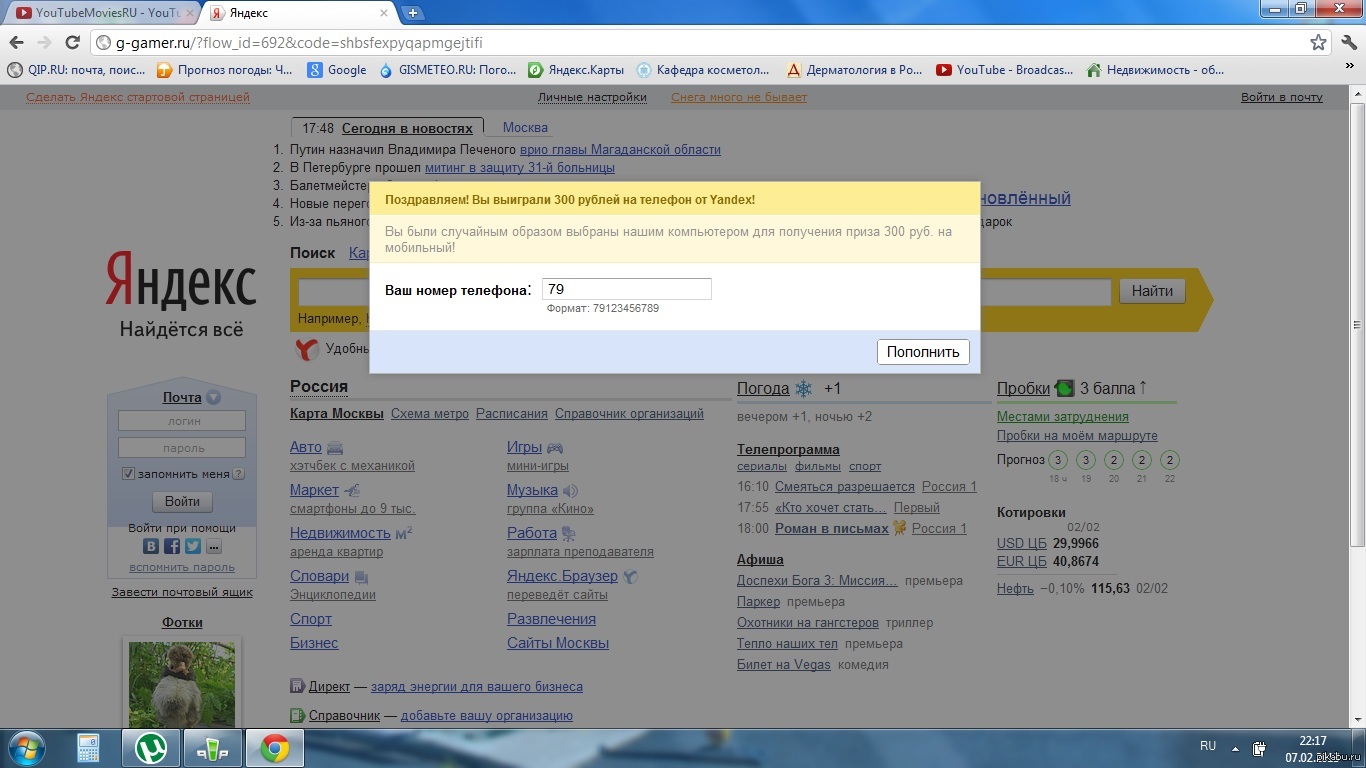Open Маркет category link
The height and width of the screenshot is (768, 1366).
click(x=314, y=490)
